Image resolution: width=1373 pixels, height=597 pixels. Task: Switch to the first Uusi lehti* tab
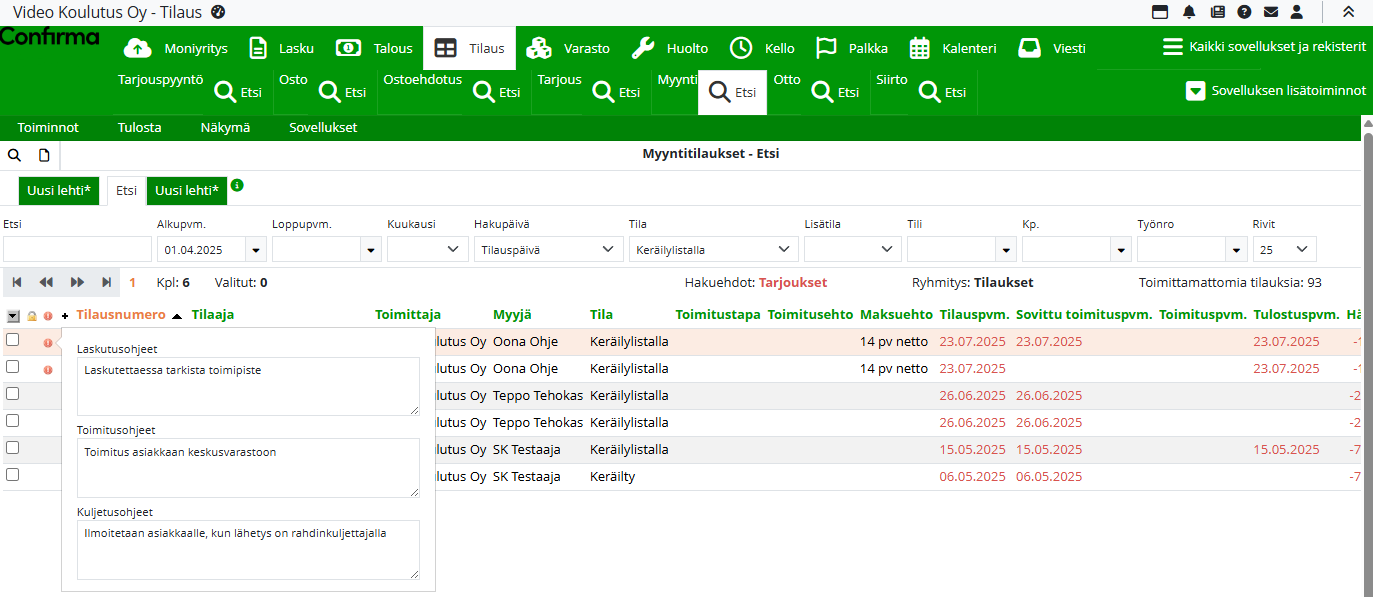[x=59, y=191]
